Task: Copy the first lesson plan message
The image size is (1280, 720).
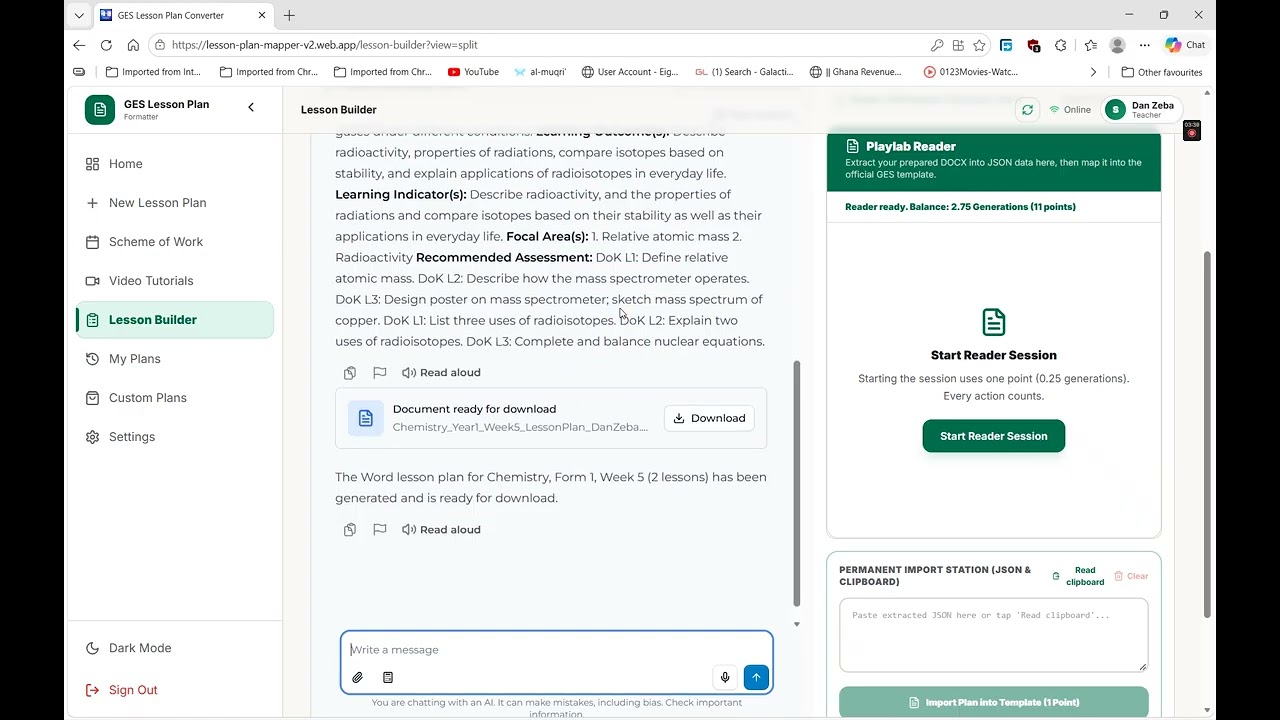Action: (x=350, y=373)
